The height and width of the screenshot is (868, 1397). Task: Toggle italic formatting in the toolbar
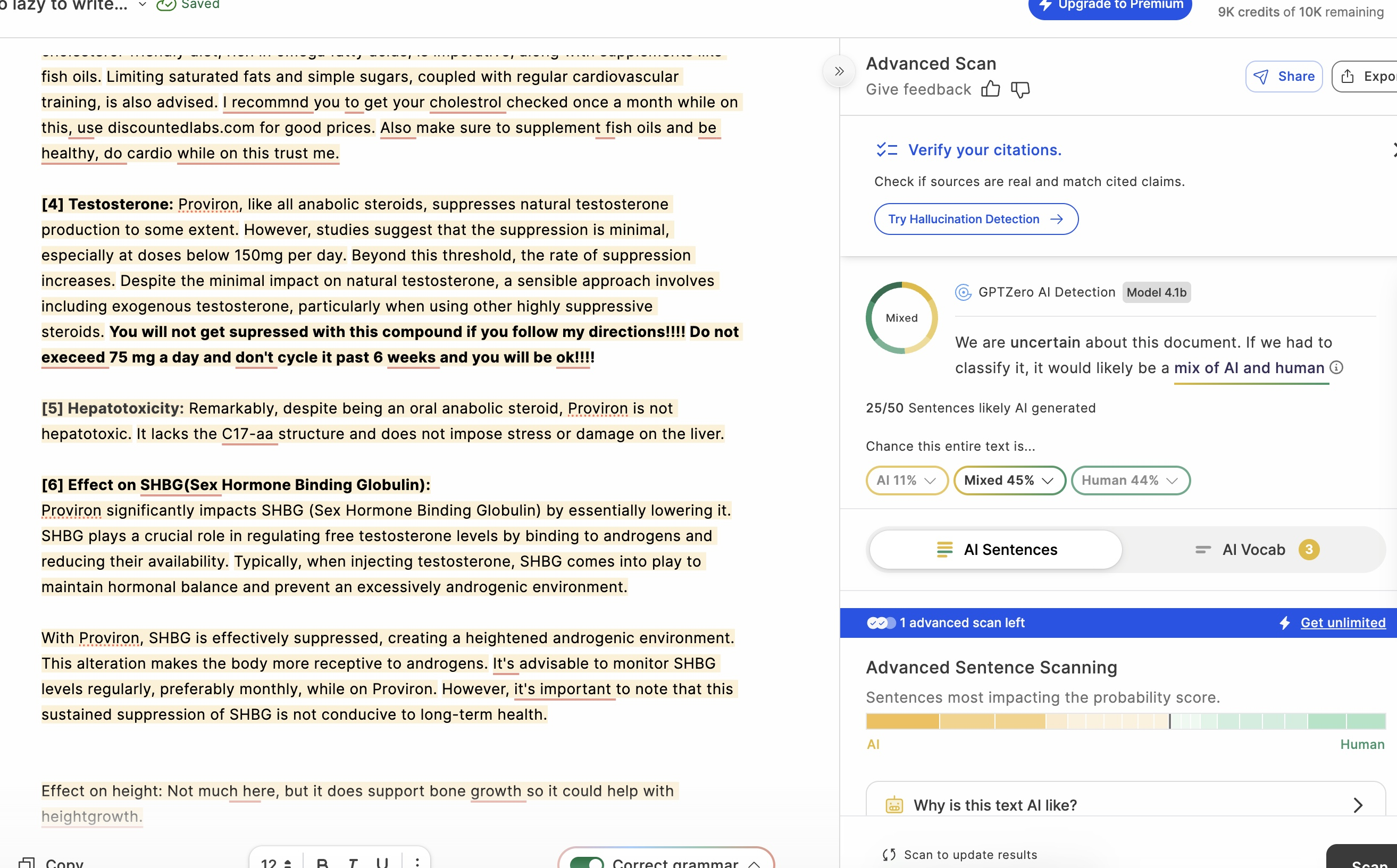pos(353,862)
